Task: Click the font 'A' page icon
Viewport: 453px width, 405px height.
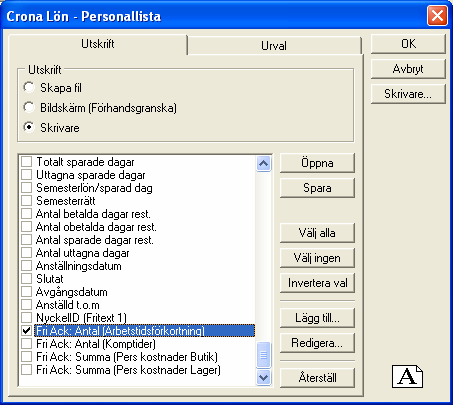Action: click(x=407, y=376)
